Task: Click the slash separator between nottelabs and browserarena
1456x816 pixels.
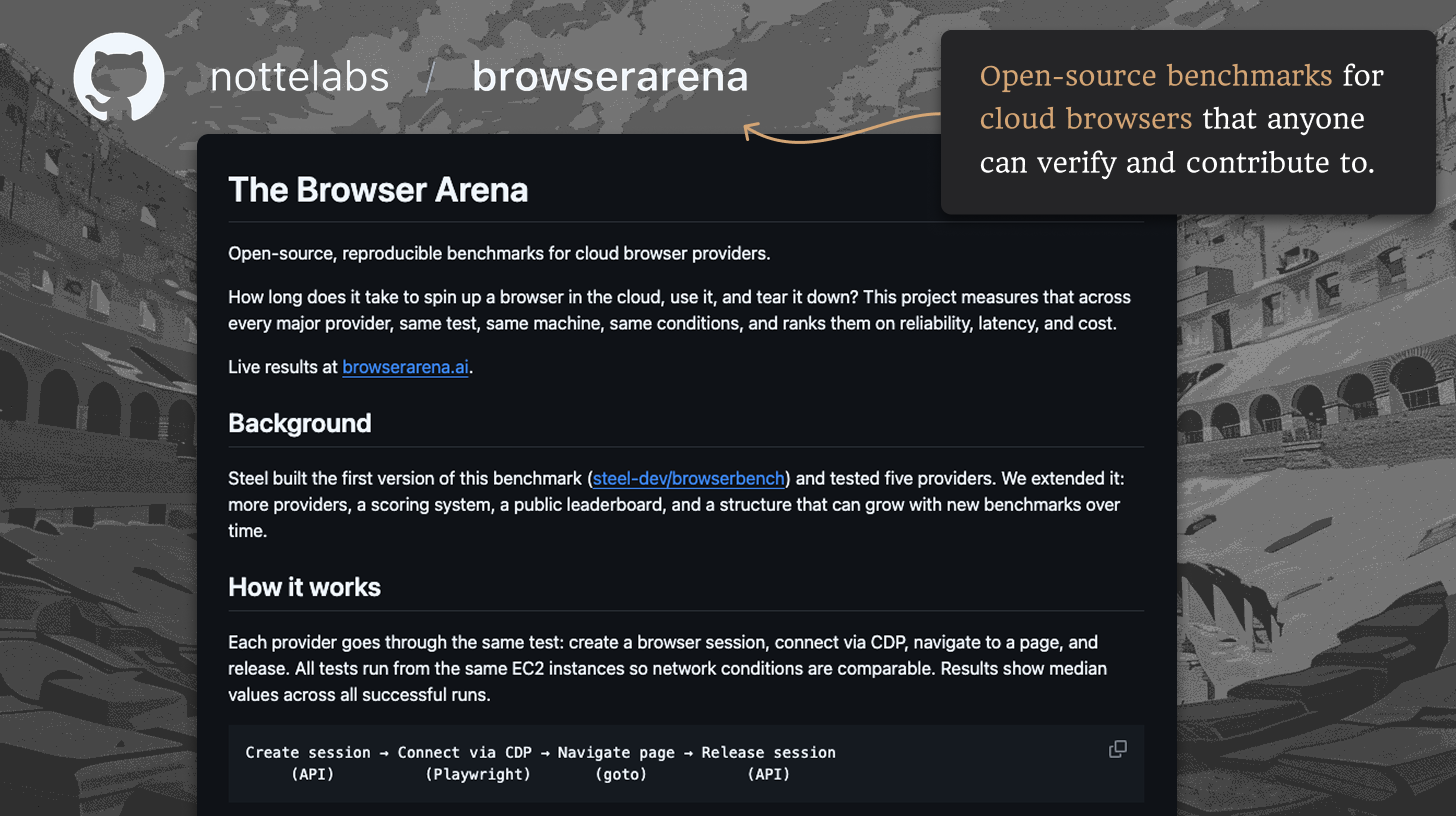Action: pos(428,77)
